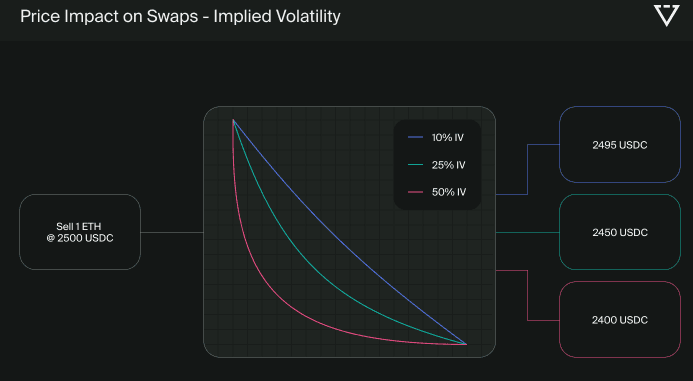Select the 50% IV legend label
The height and width of the screenshot is (381, 693).
449,192
